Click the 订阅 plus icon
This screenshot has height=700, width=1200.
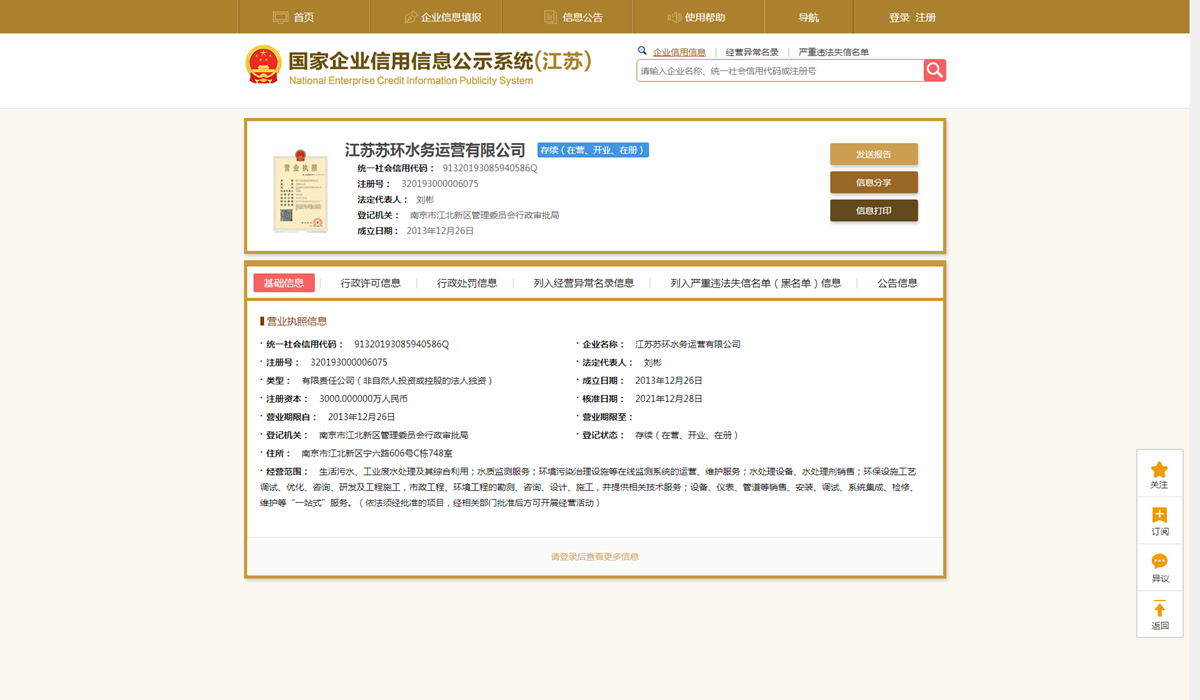1159,515
